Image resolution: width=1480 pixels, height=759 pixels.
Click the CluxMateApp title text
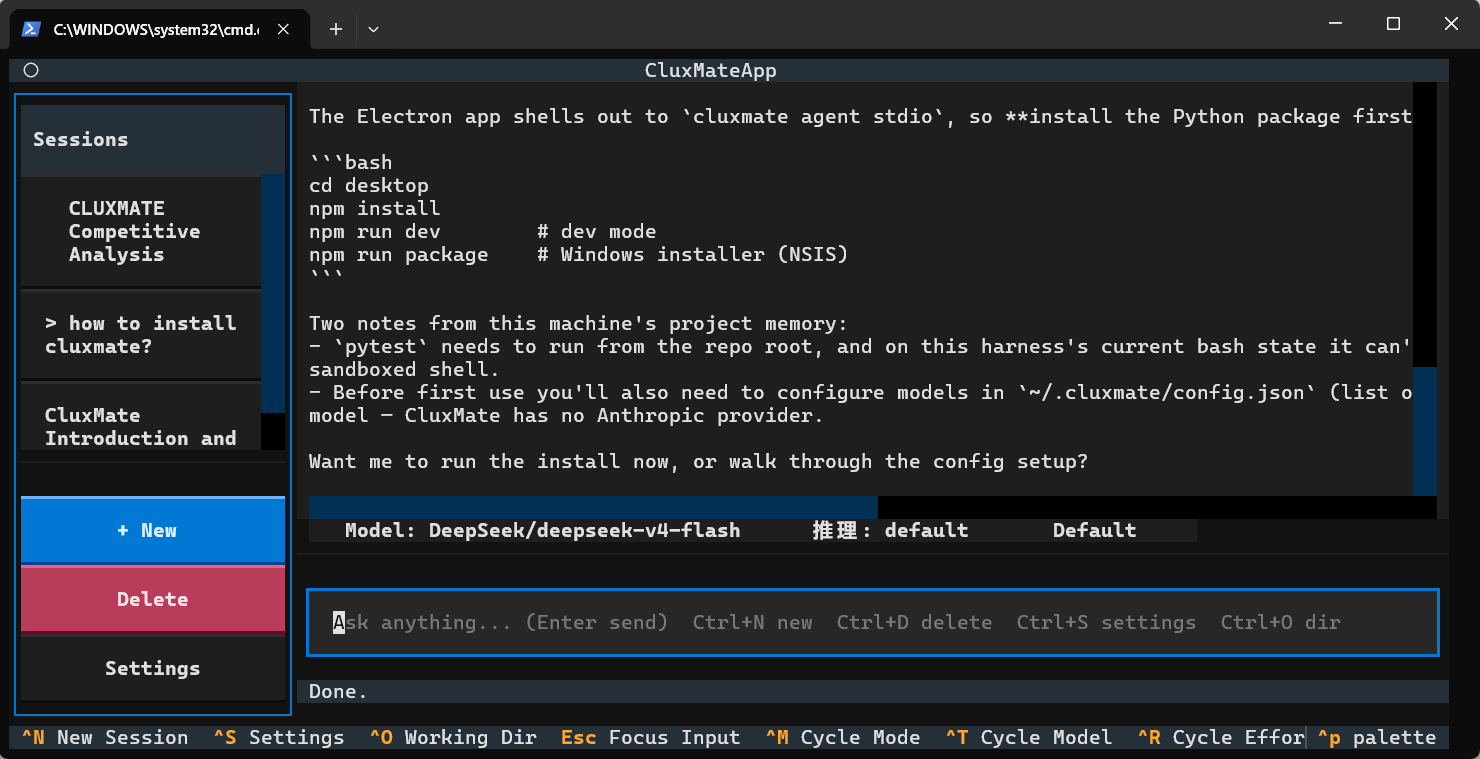[711, 70]
